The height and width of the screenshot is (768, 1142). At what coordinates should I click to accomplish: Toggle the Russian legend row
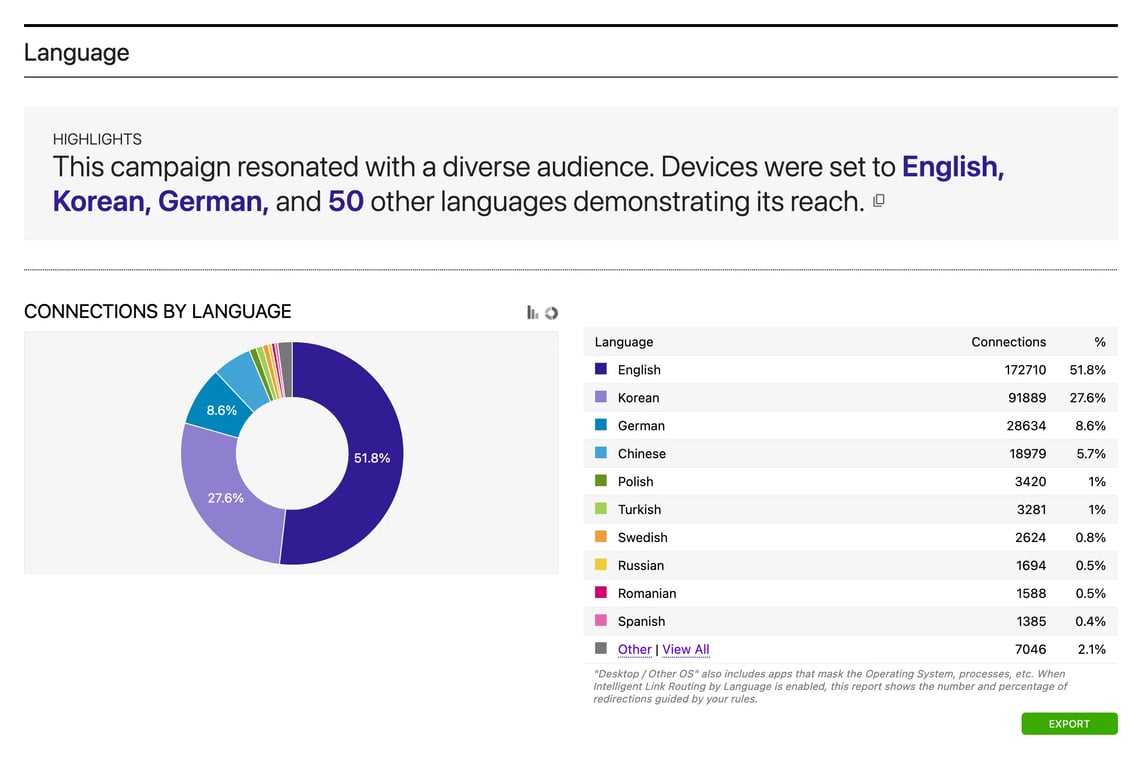coord(641,566)
